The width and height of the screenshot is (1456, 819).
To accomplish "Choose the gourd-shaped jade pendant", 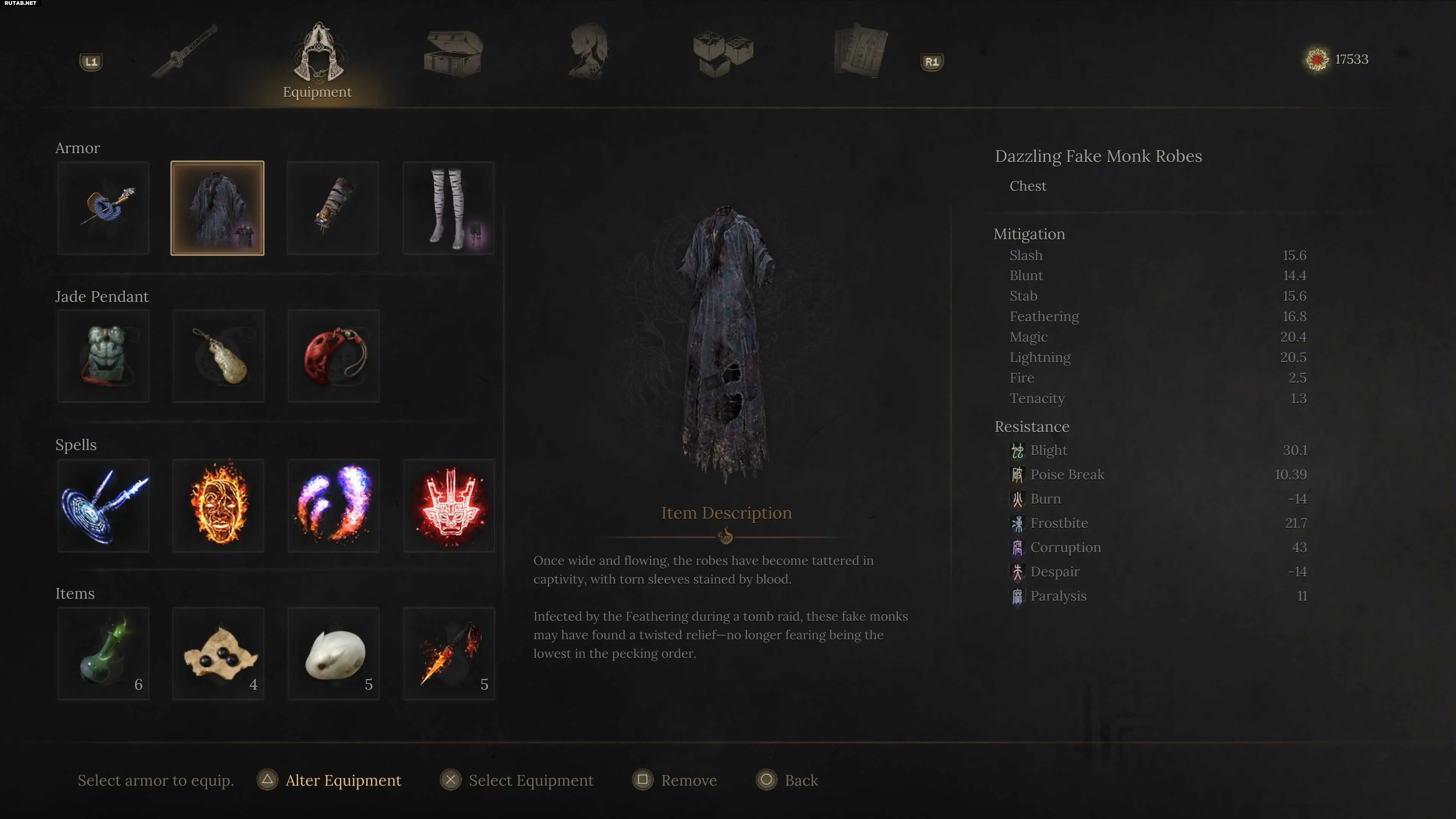I will tap(219, 356).
